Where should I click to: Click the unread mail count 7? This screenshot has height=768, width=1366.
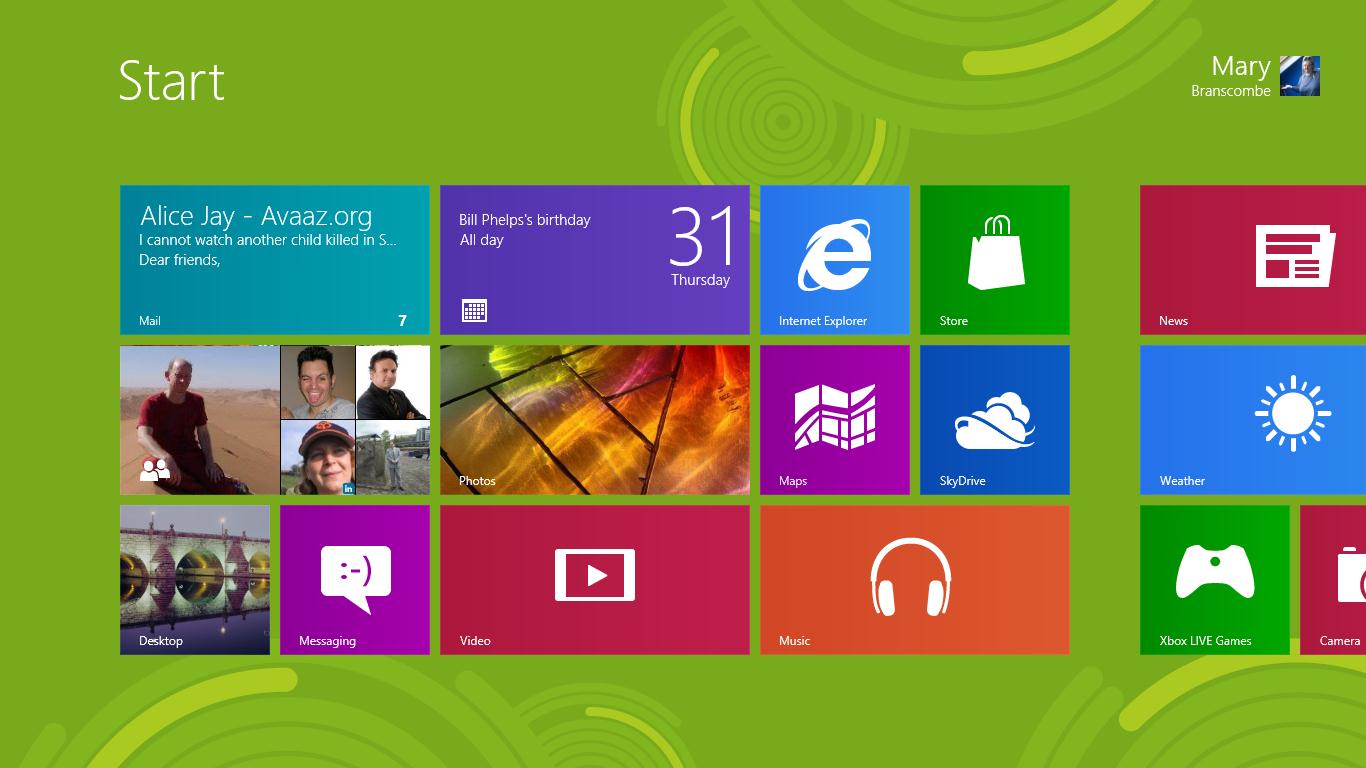tap(403, 321)
